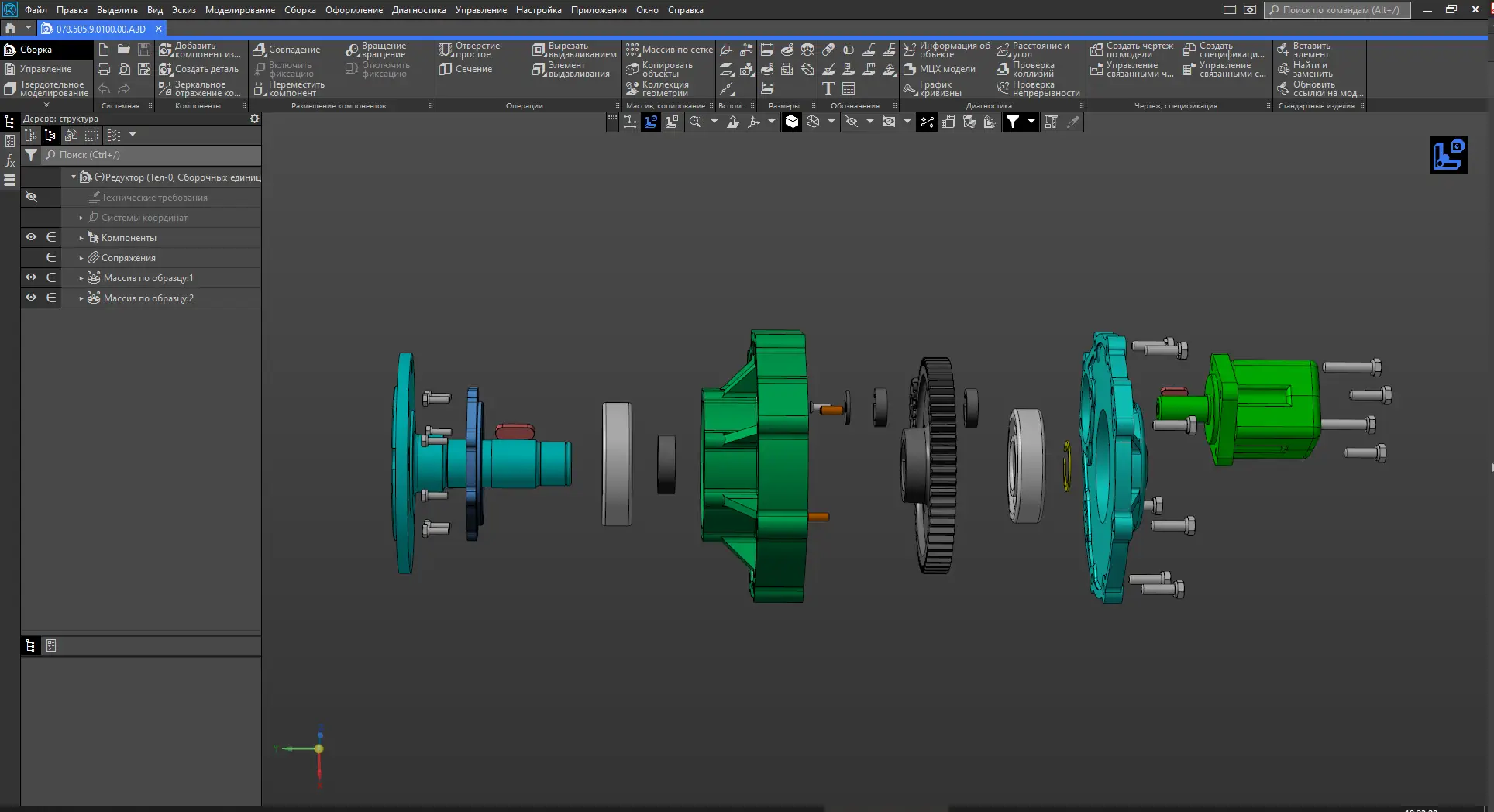This screenshot has height=812, width=1494.
Task: Select shaded cube display mode icon
Action: [791, 122]
